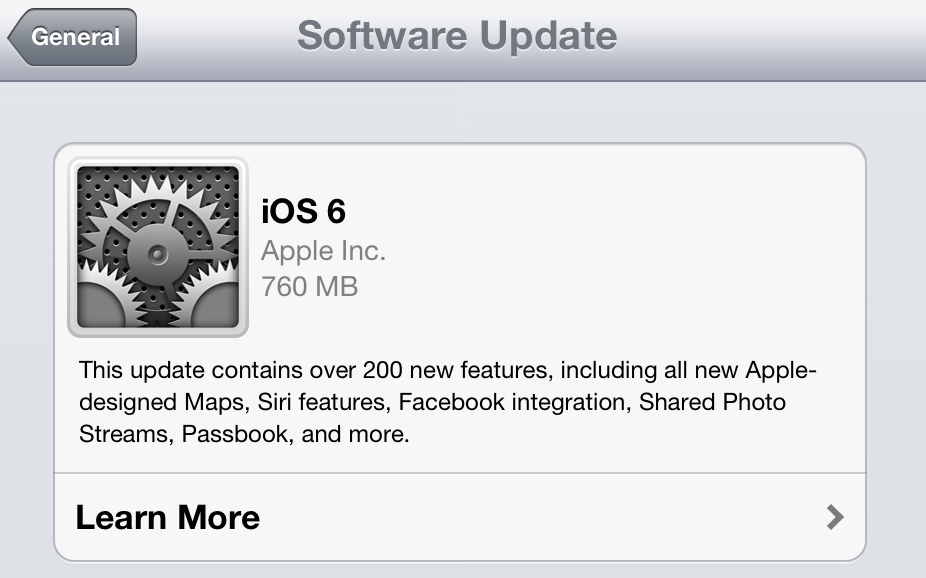Click the Apple Inc. developer label
This screenshot has height=578, width=926.
point(323,250)
